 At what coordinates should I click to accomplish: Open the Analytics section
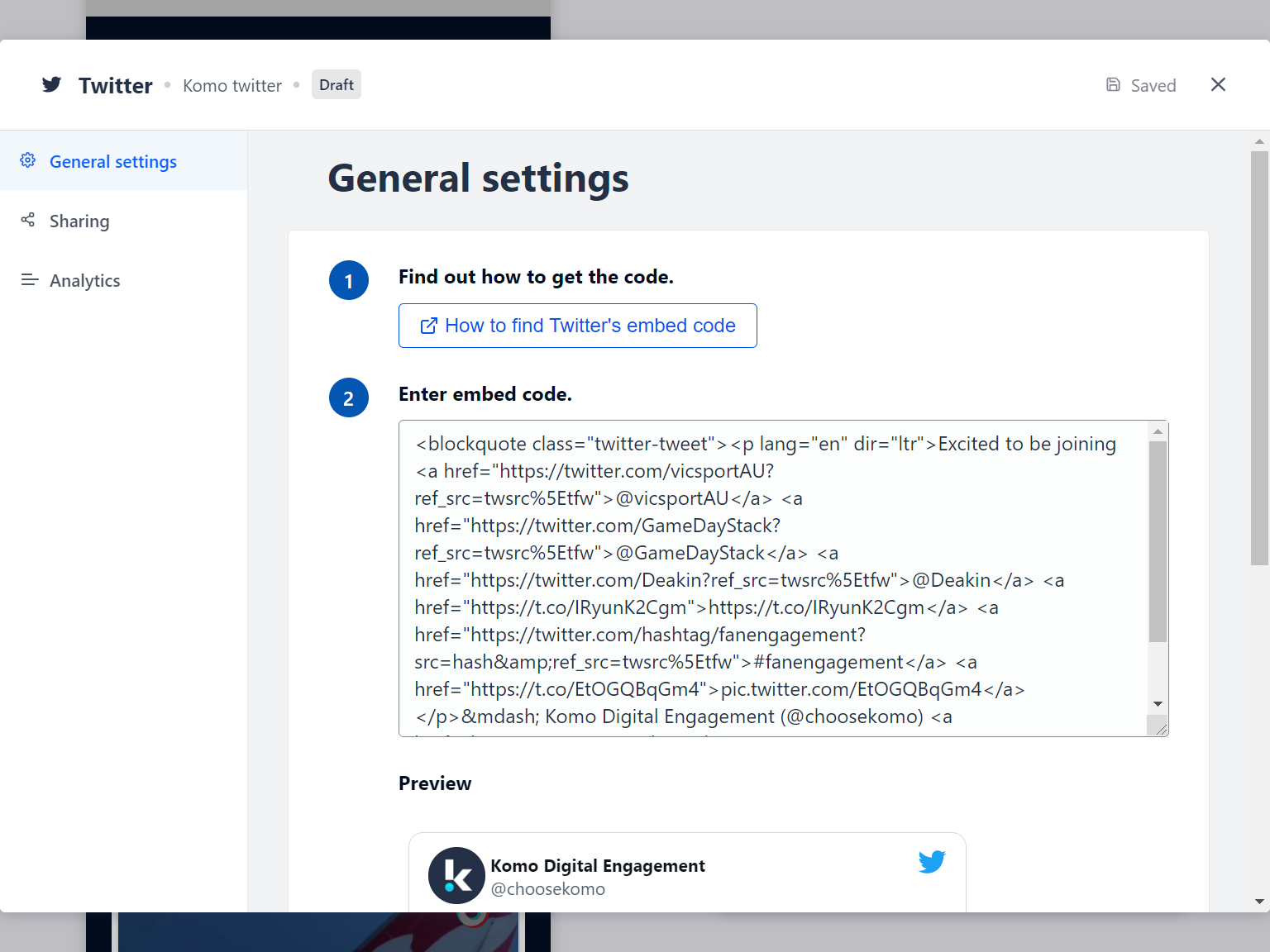click(84, 281)
